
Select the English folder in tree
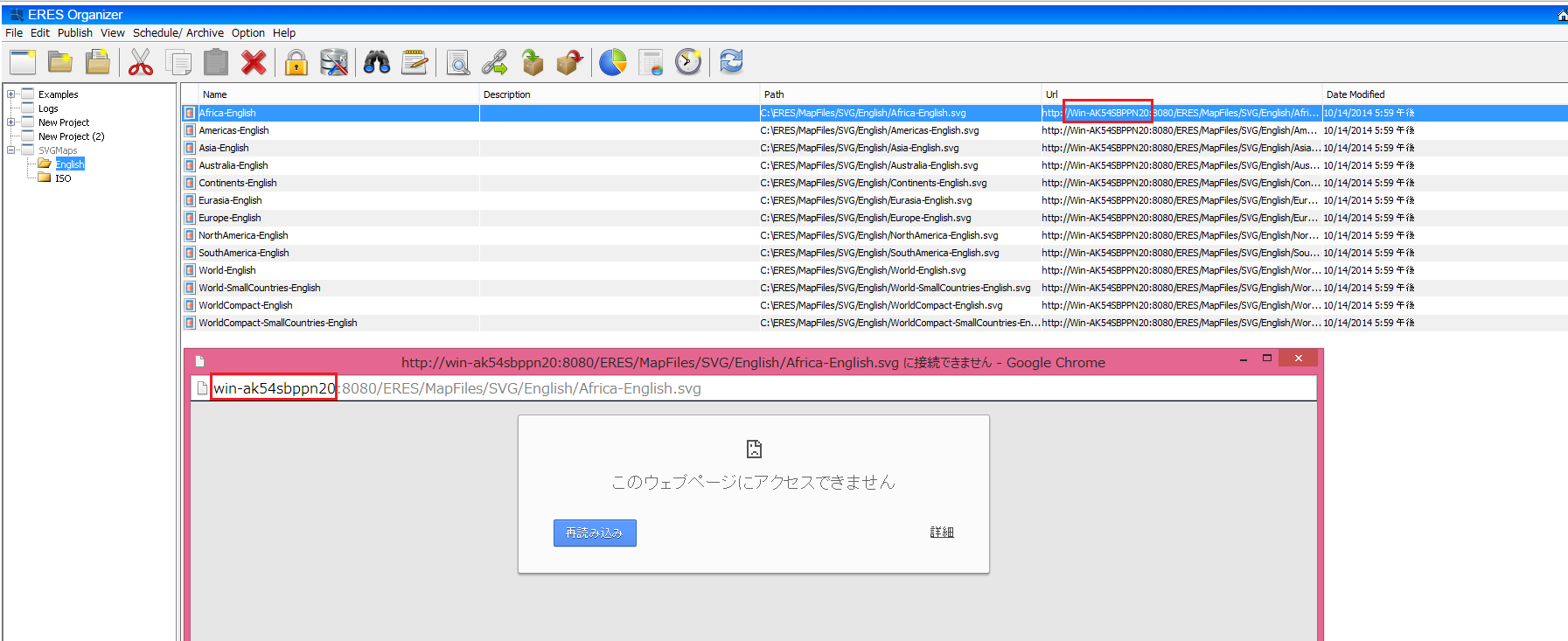click(70, 164)
